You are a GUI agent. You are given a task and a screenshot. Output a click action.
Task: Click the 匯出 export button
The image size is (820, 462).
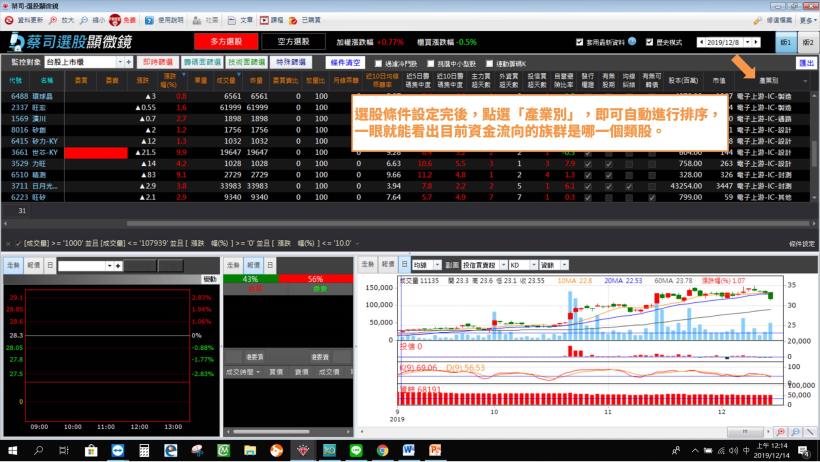point(806,63)
